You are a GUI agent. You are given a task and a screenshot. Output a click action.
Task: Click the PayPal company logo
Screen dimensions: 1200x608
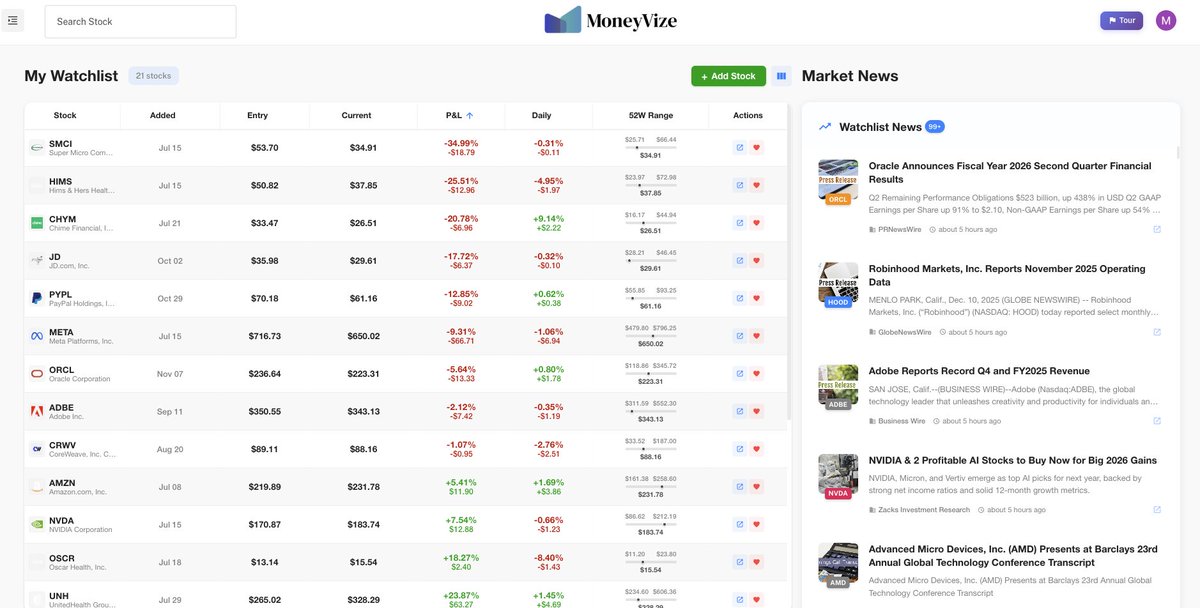[x=37, y=298]
